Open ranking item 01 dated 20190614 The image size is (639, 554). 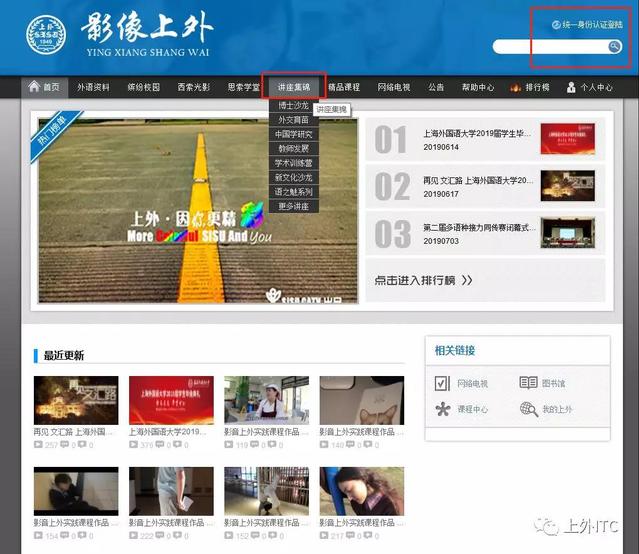pyautogui.click(x=485, y=139)
